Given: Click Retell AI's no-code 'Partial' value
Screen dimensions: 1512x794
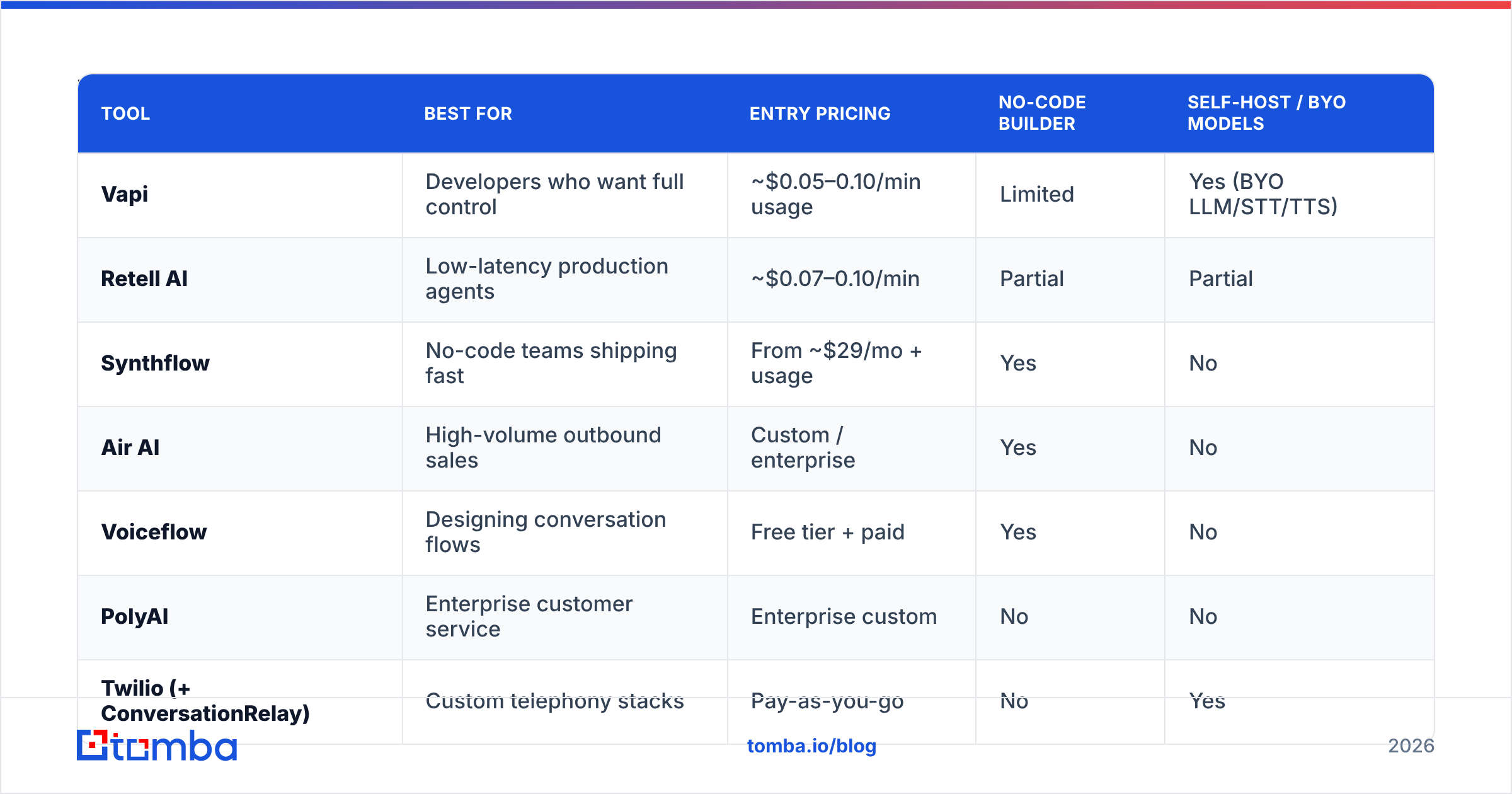Looking at the screenshot, I should click(1031, 279).
